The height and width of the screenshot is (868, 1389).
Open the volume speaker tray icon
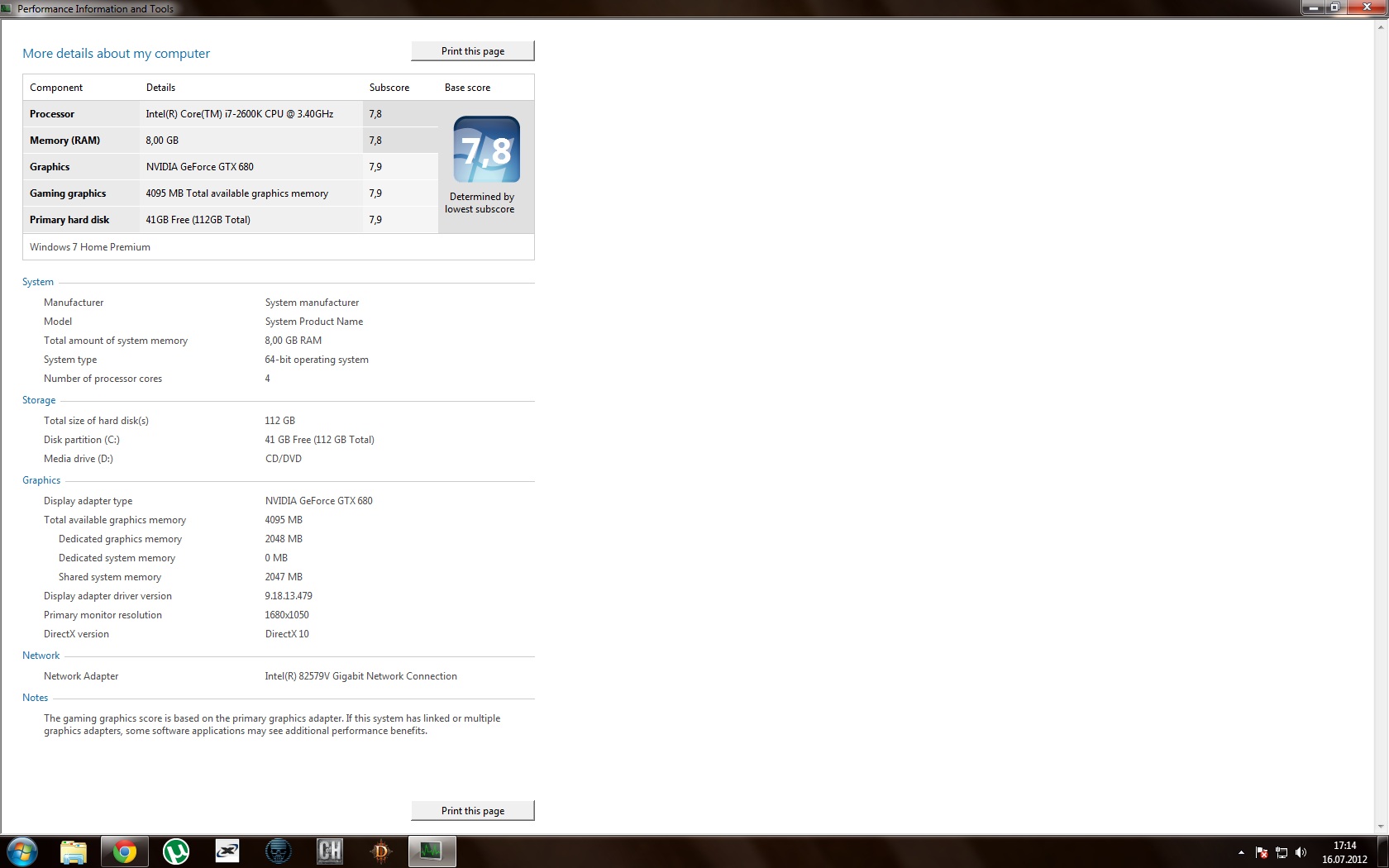coord(1301,852)
